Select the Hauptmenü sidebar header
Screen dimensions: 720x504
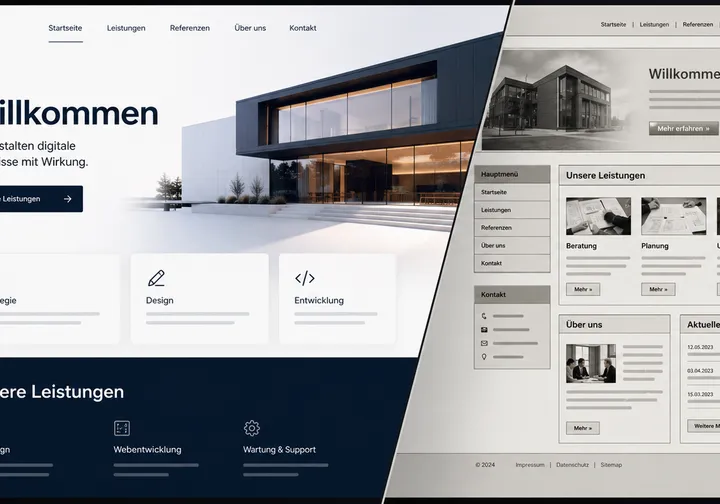coord(512,174)
